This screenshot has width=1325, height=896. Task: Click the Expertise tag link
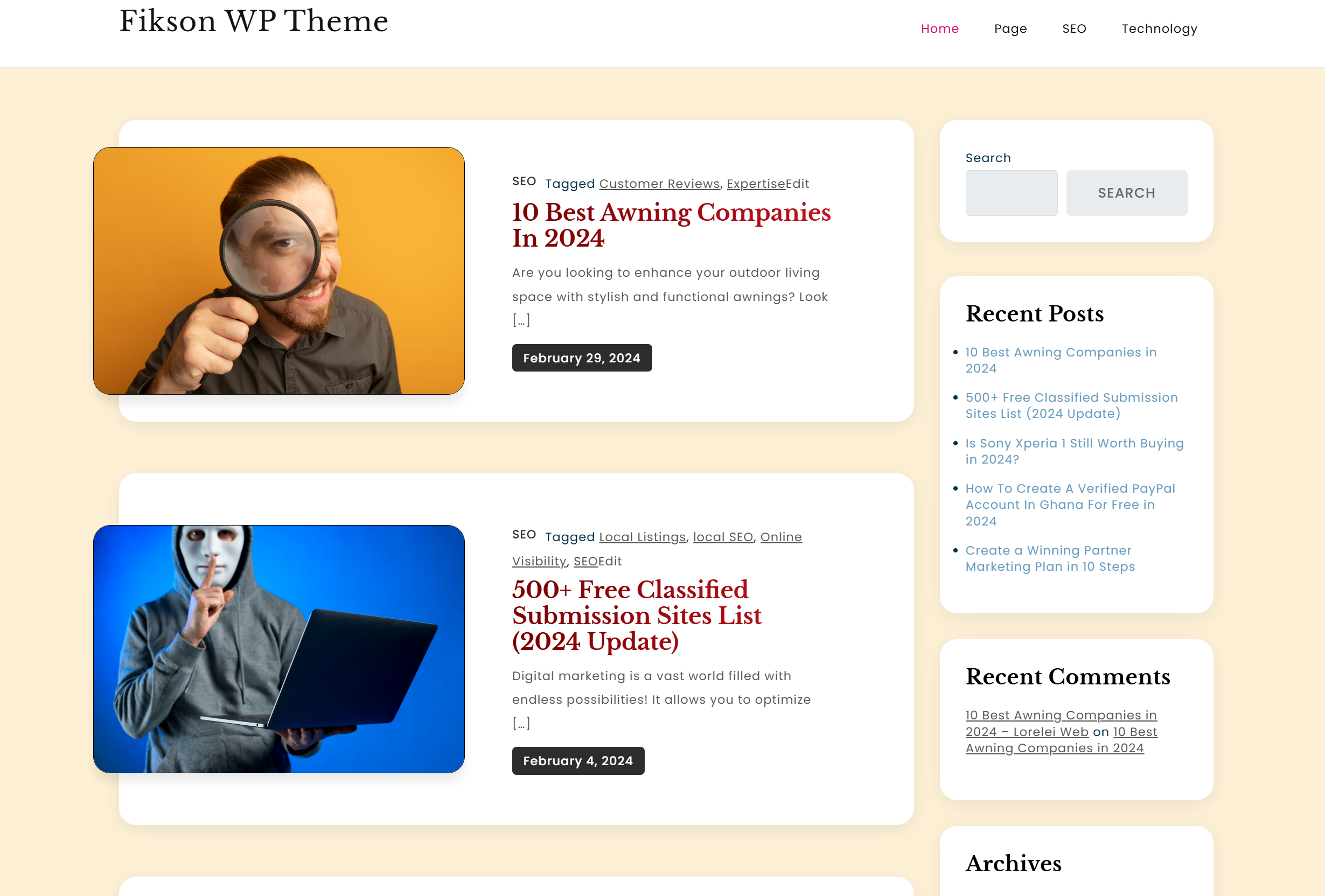(x=755, y=184)
